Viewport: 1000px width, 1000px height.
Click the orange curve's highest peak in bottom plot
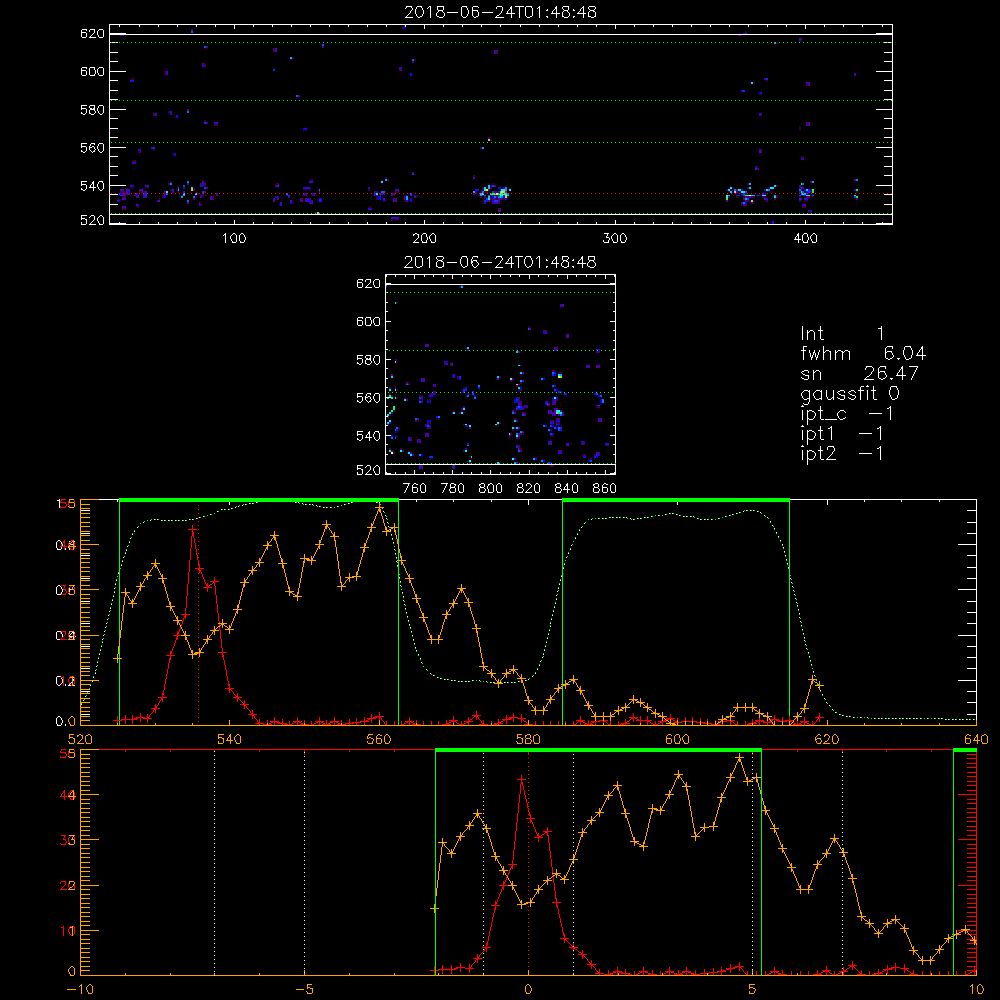coord(740,758)
